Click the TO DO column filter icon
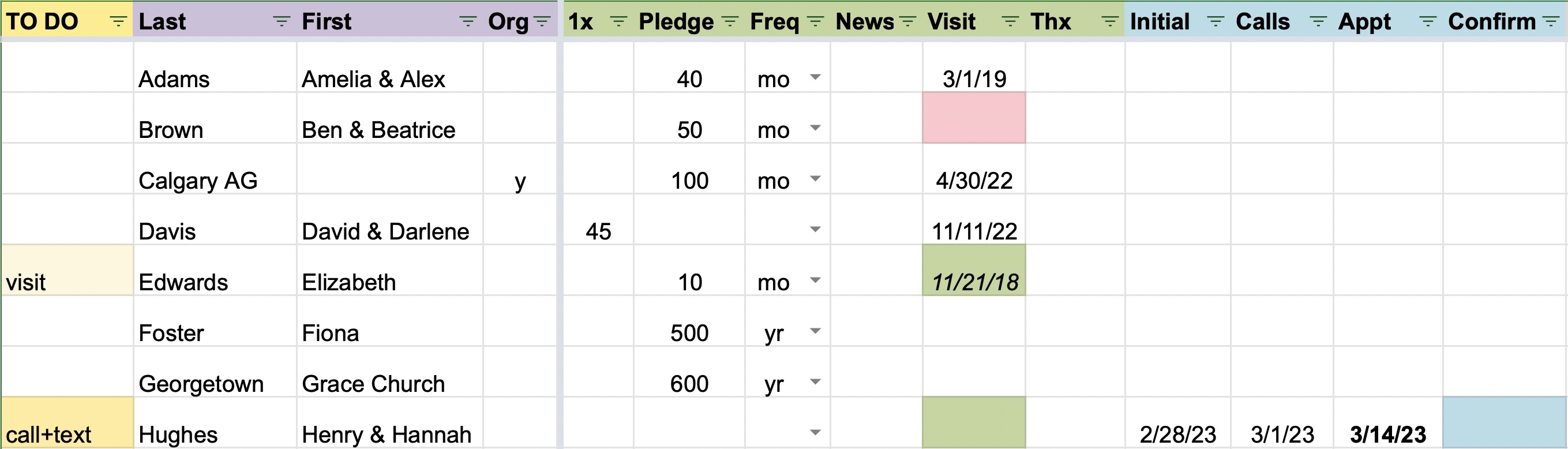This screenshot has width=1568, height=449. pyautogui.click(x=118, y=22)
